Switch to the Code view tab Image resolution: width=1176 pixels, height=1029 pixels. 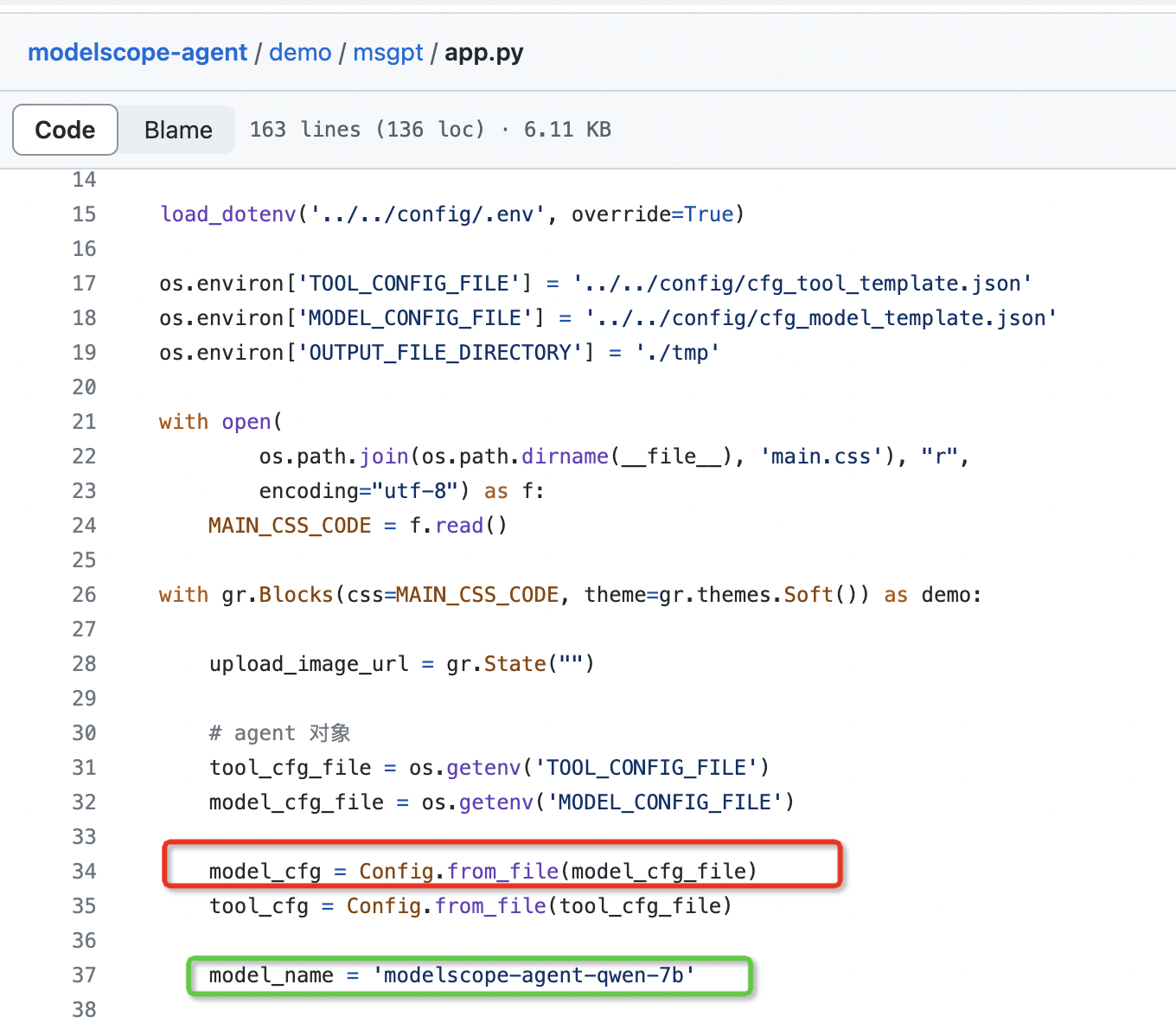pyautogui.click(x=65, y=130)
